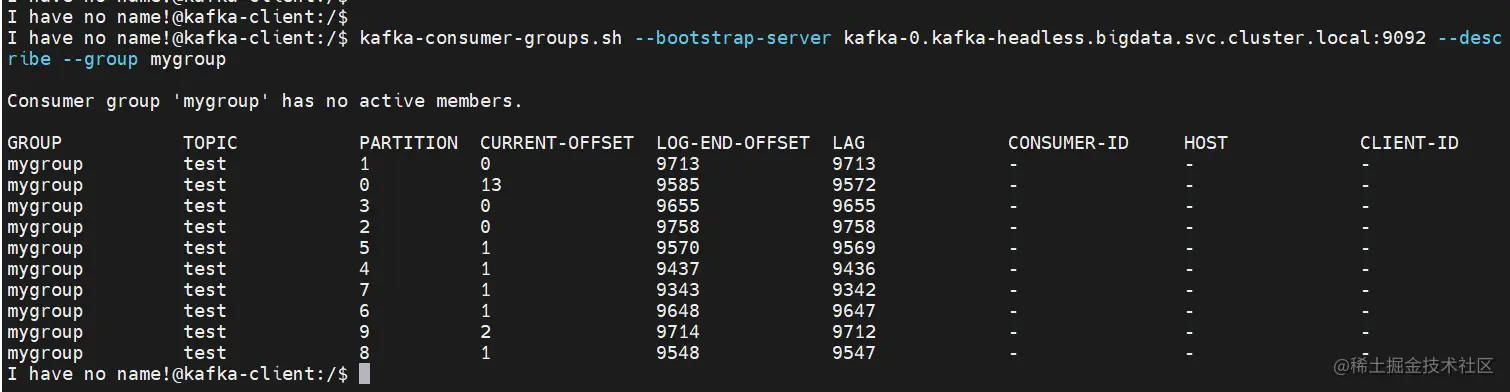The height and width of the screenshot is (392, 1510).
Task: Select the HOST column header
Action: tap(1205, 143)
